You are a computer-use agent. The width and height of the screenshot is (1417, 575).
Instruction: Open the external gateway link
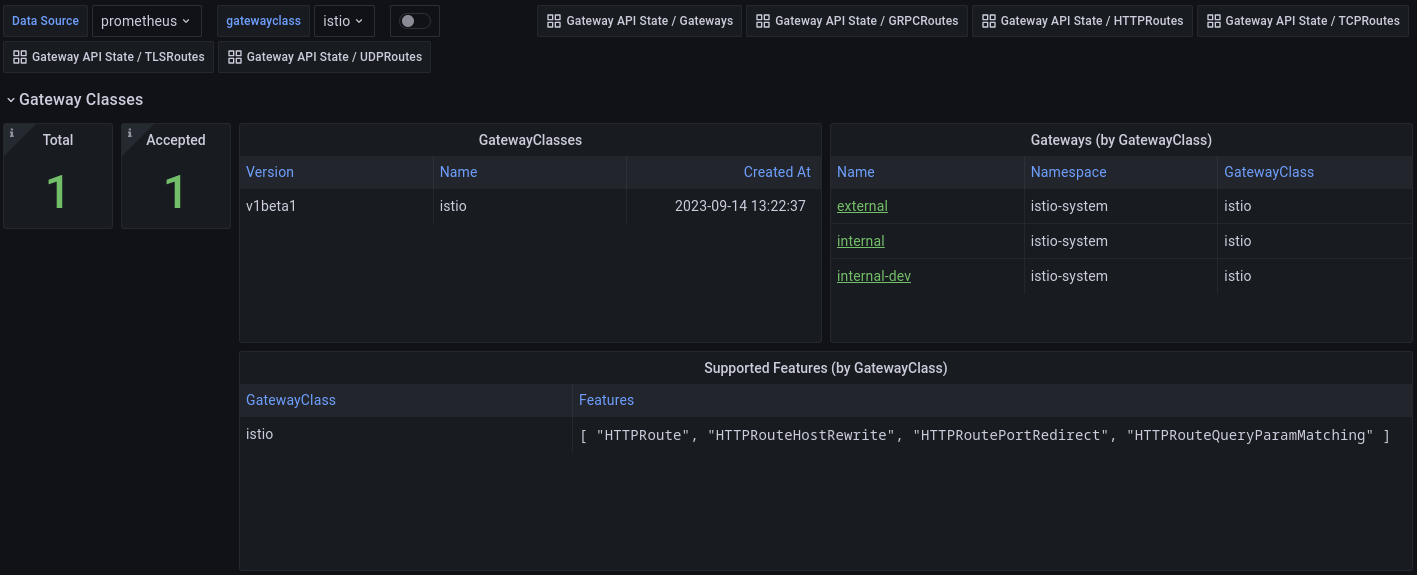[x=862, y=206]
